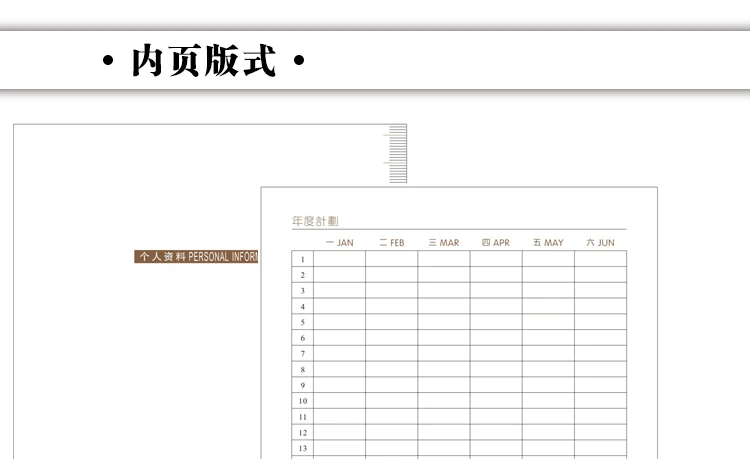Image resolution: width=750 pixels, height=459 pixels.
Task: Click the 四 APR column header
Action: [496, 242]
